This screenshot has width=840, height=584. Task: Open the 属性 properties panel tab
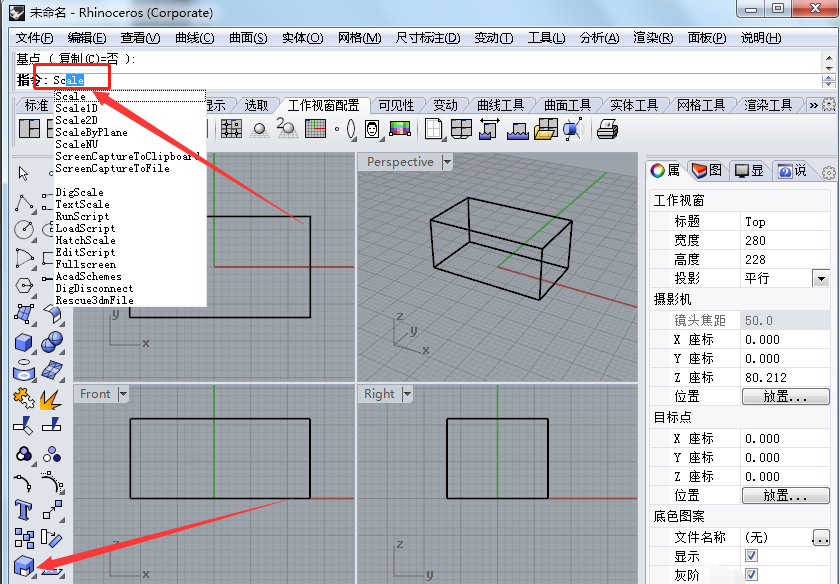click(665, 170)
